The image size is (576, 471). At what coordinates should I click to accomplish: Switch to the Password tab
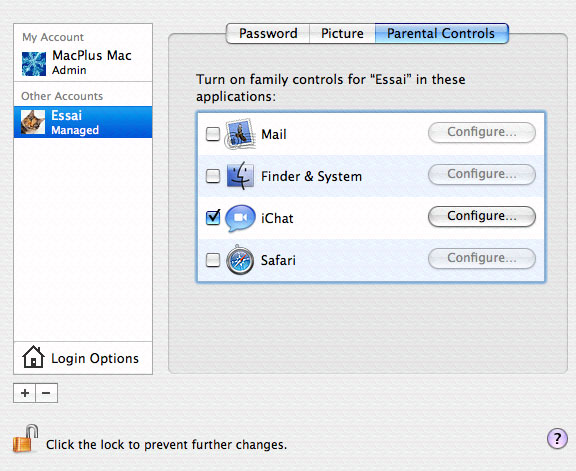pos(268,33)
